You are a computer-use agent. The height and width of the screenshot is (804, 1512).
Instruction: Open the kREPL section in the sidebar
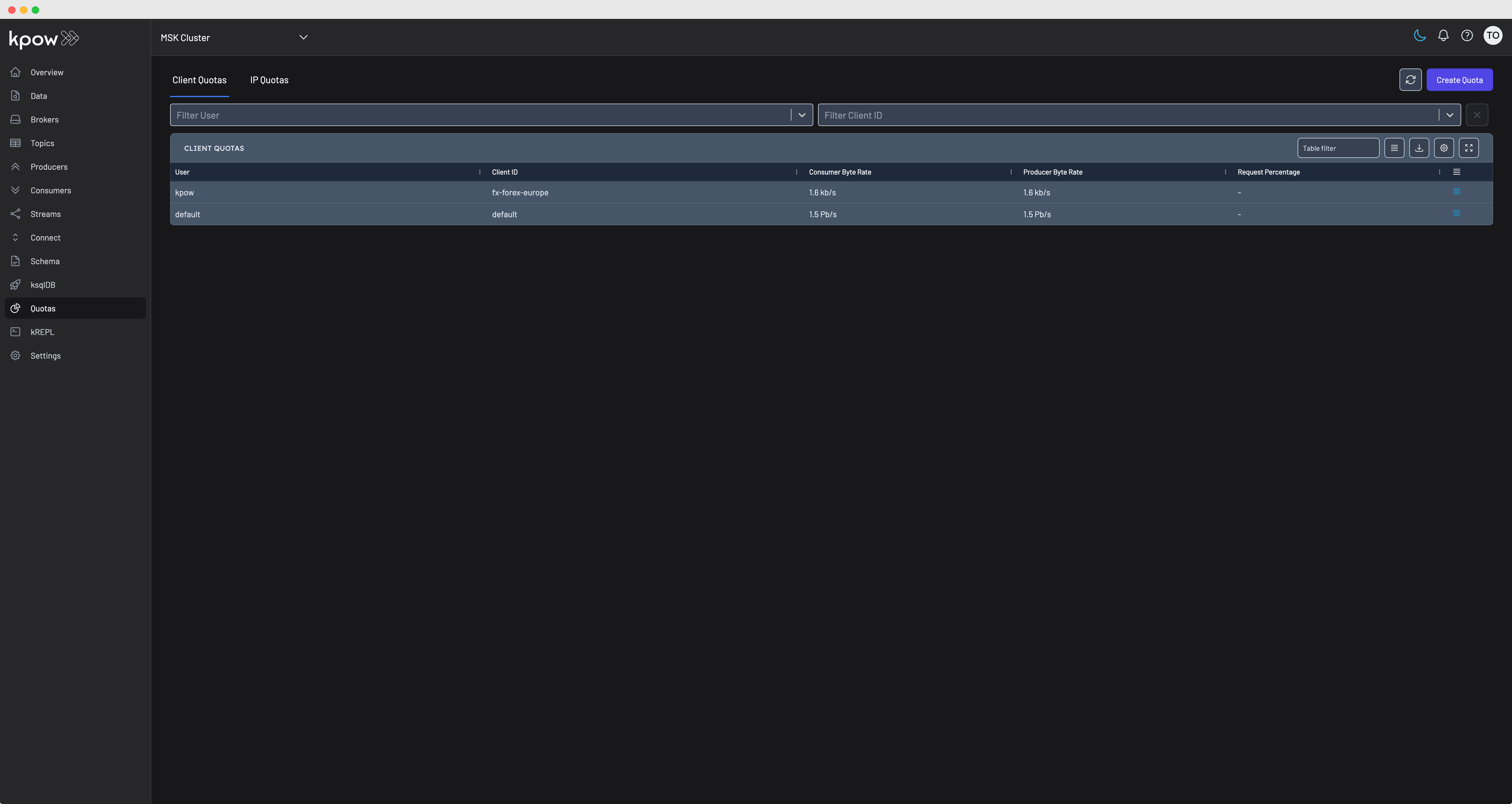point(42,332)
